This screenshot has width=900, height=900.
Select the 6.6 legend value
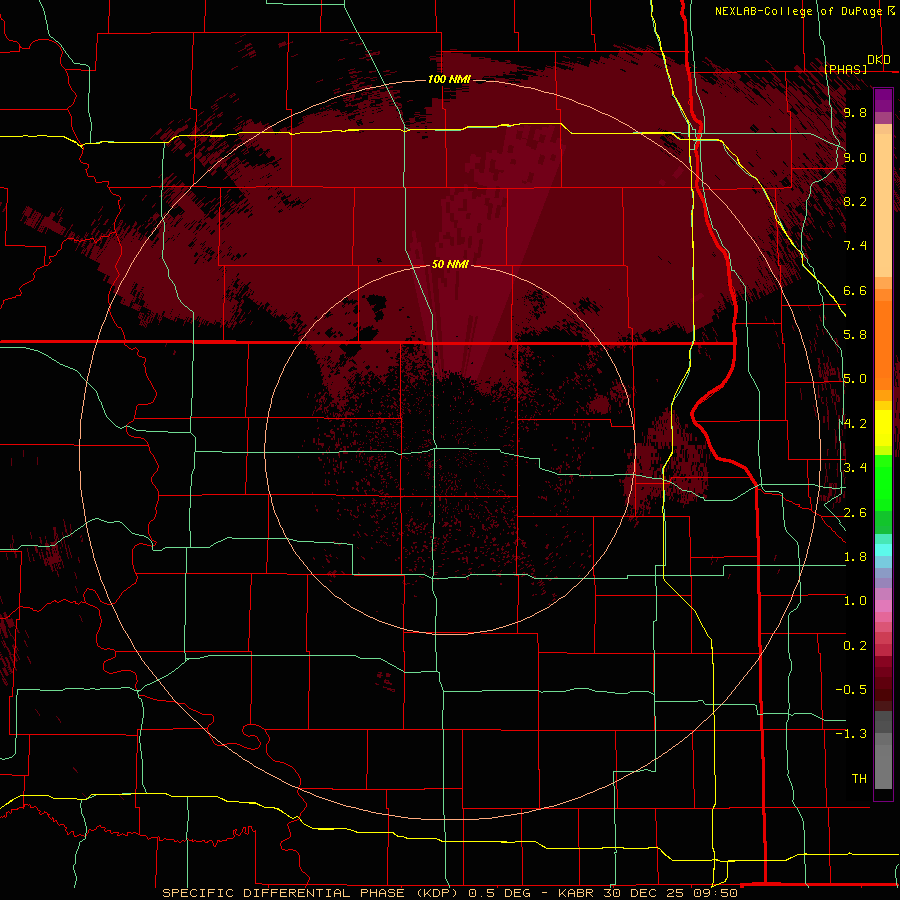[855, 290]
